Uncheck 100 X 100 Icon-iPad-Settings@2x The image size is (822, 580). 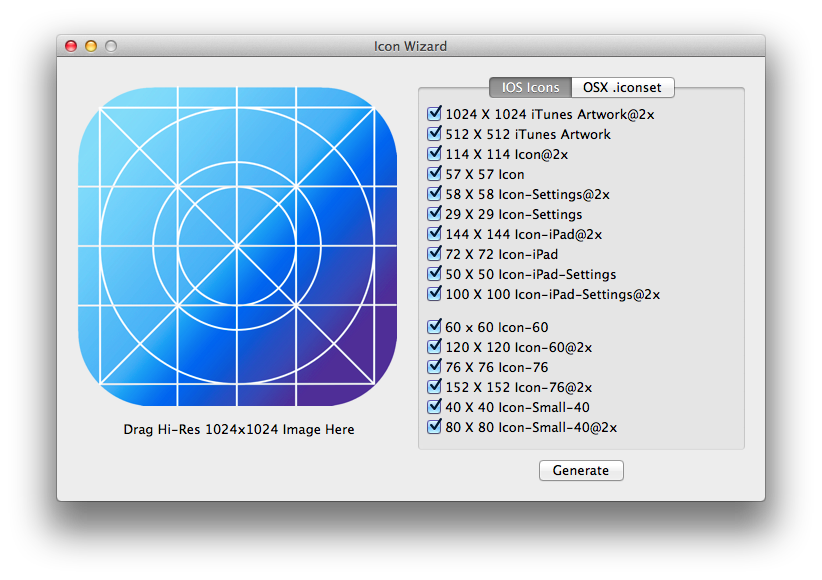coord(434,294)
